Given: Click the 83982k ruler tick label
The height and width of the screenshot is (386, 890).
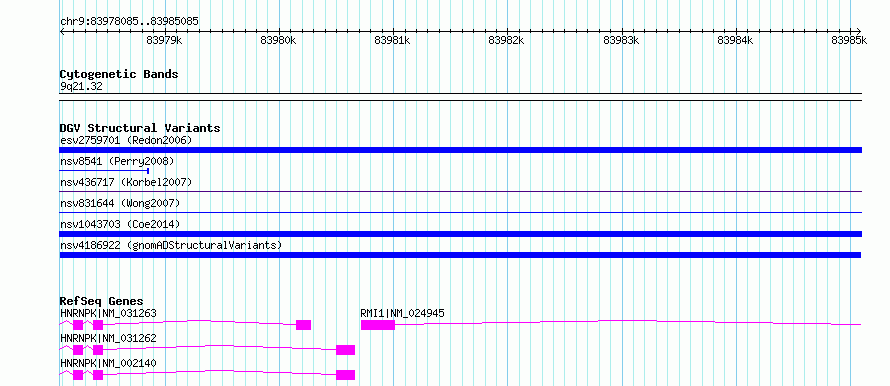Looking at the screenshot, I should pyautogui.click(x=506, y=40).
